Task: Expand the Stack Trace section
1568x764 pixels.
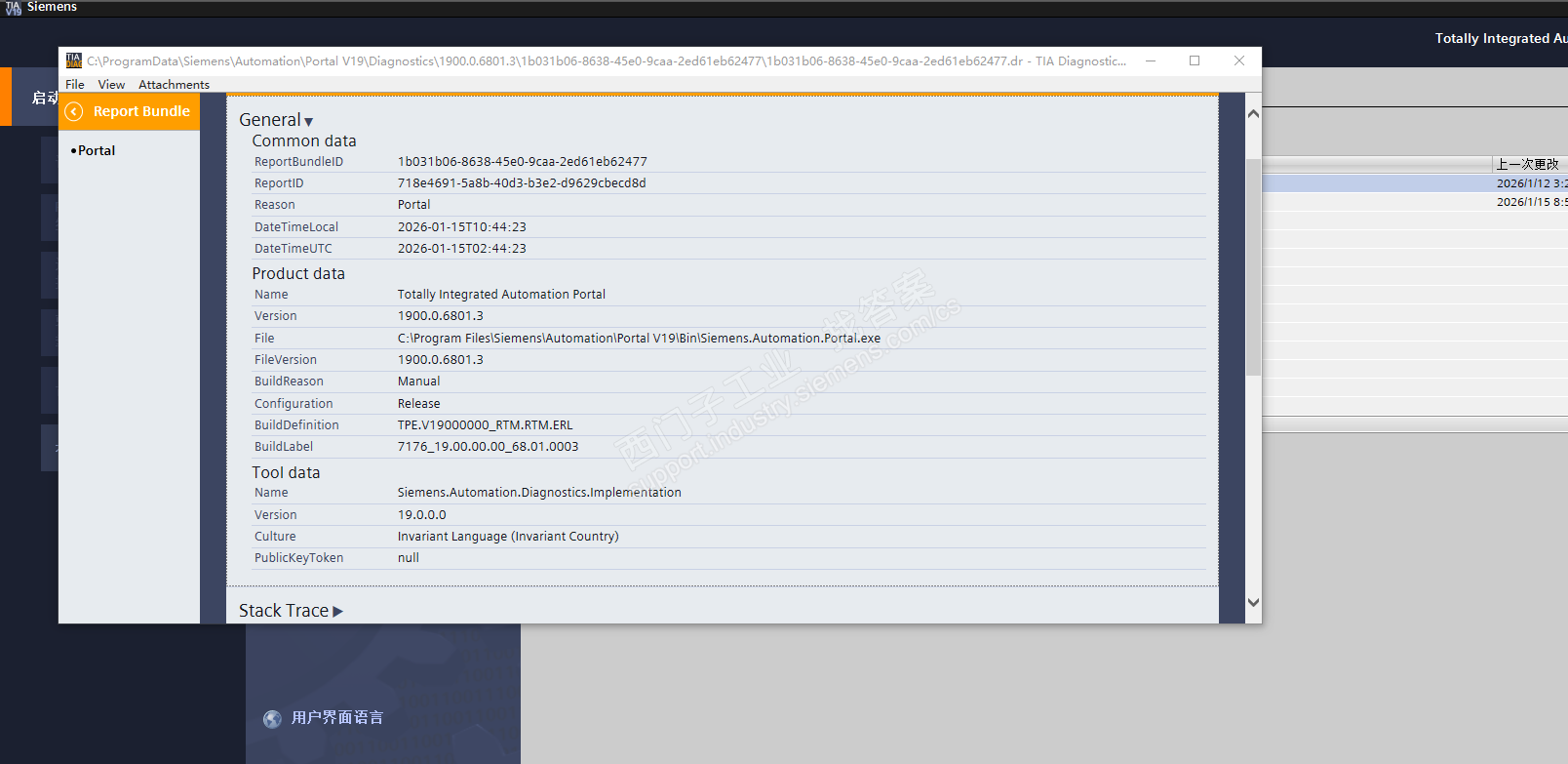Action: coord(291,611)
